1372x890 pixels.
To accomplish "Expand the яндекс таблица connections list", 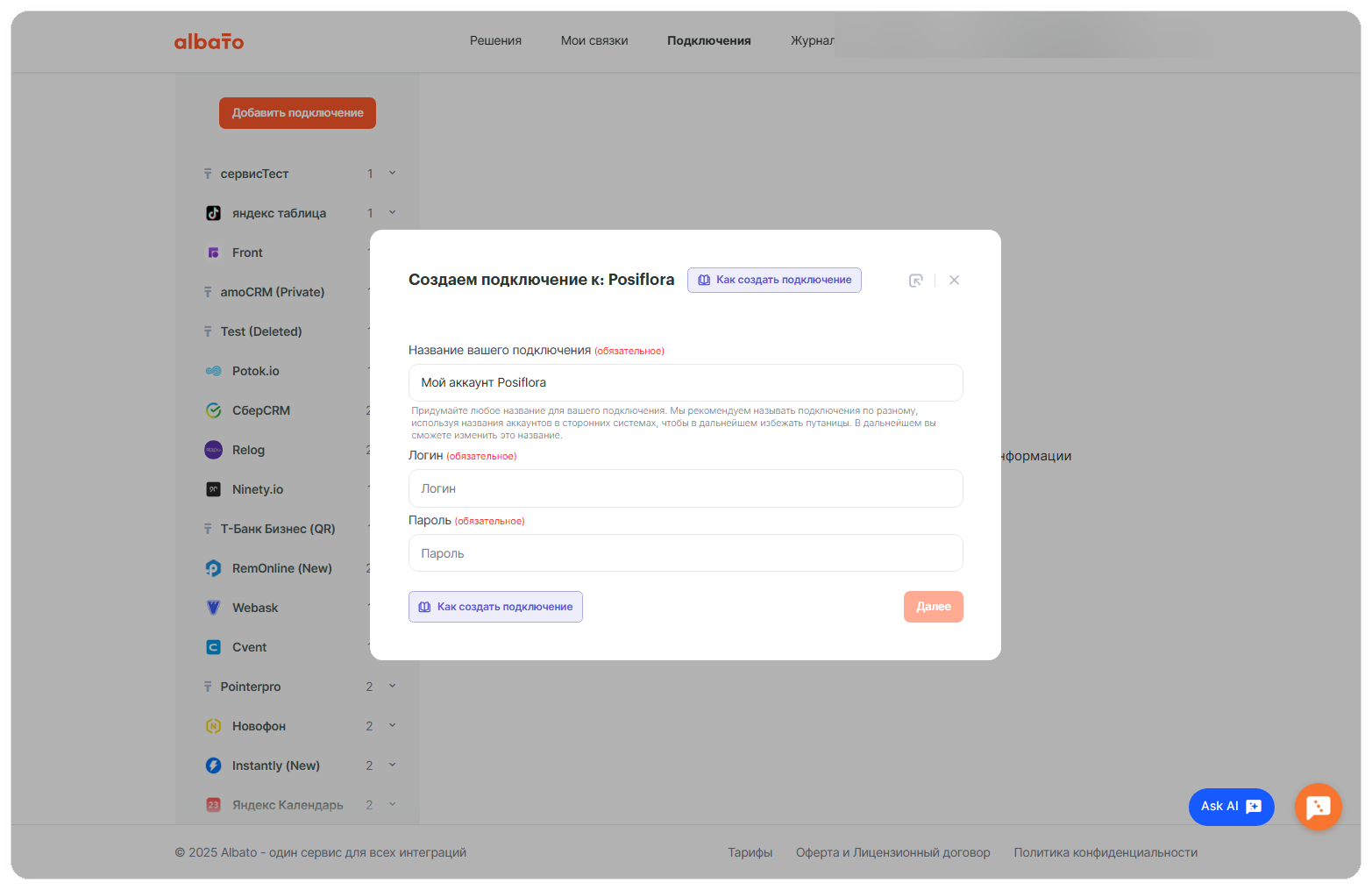I will tap(392, 212).
